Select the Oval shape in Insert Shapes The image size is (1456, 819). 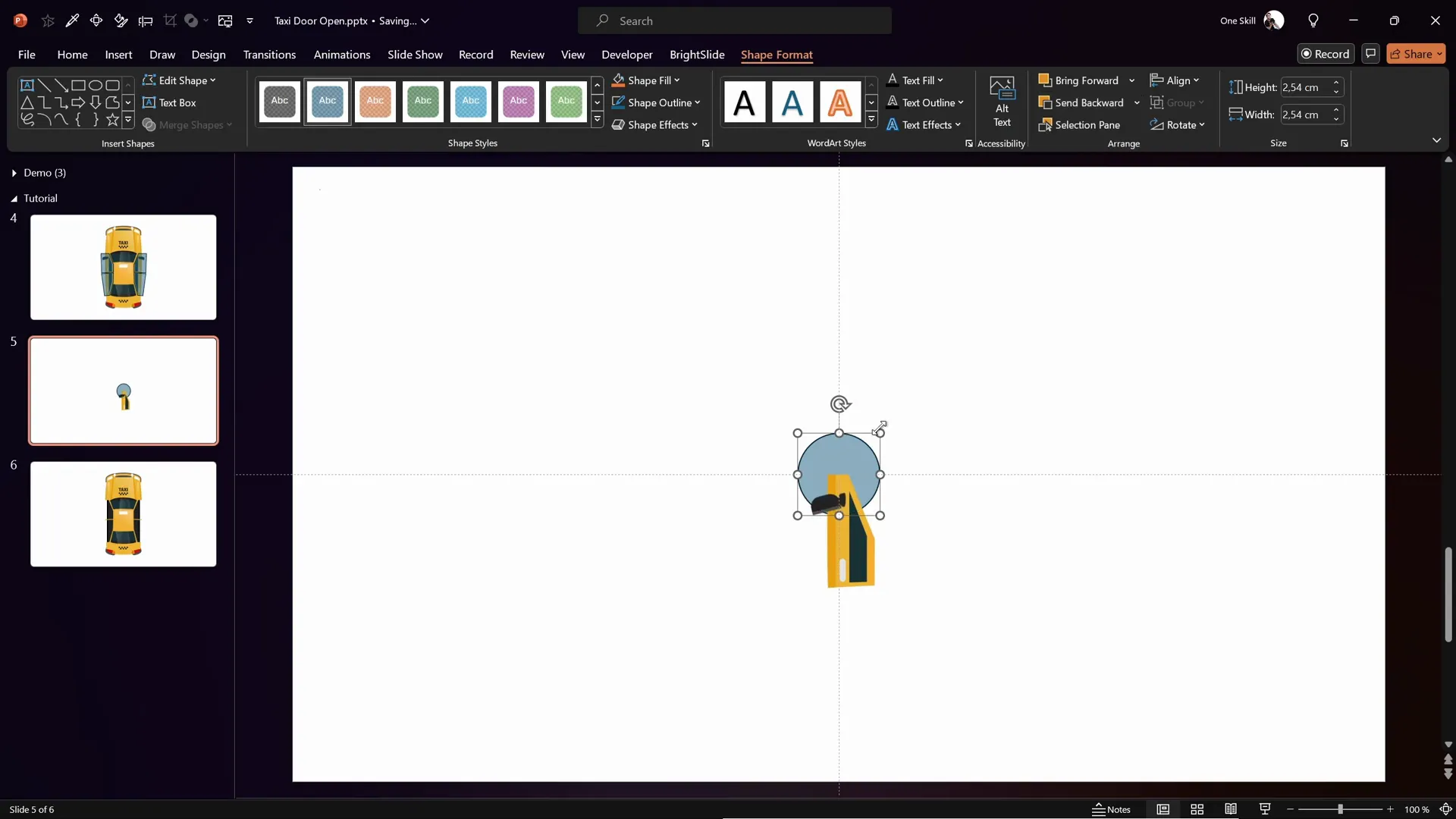click(96, 86)
